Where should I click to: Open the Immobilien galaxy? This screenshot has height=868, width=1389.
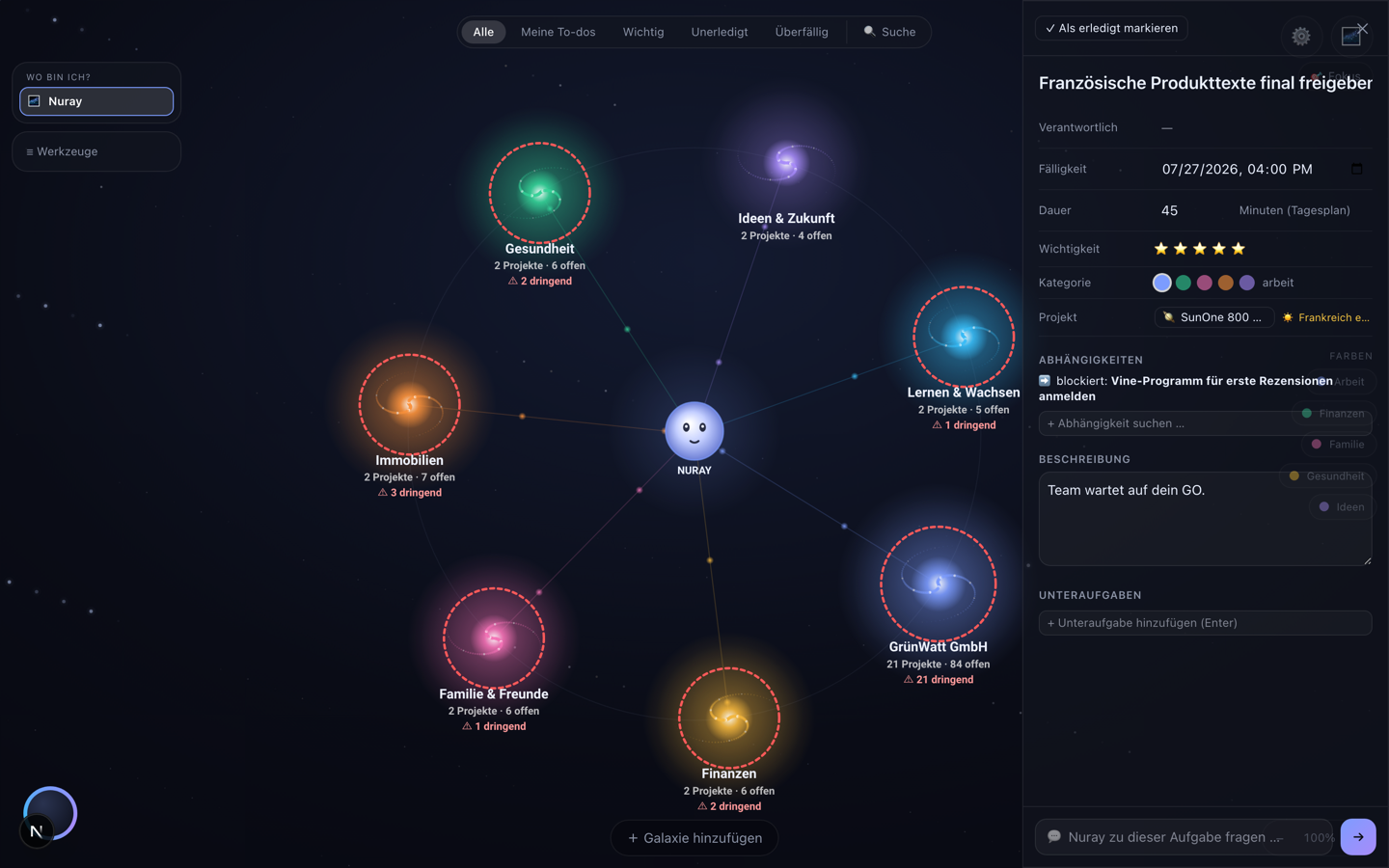pyautogui.click(x=409, y=404)
